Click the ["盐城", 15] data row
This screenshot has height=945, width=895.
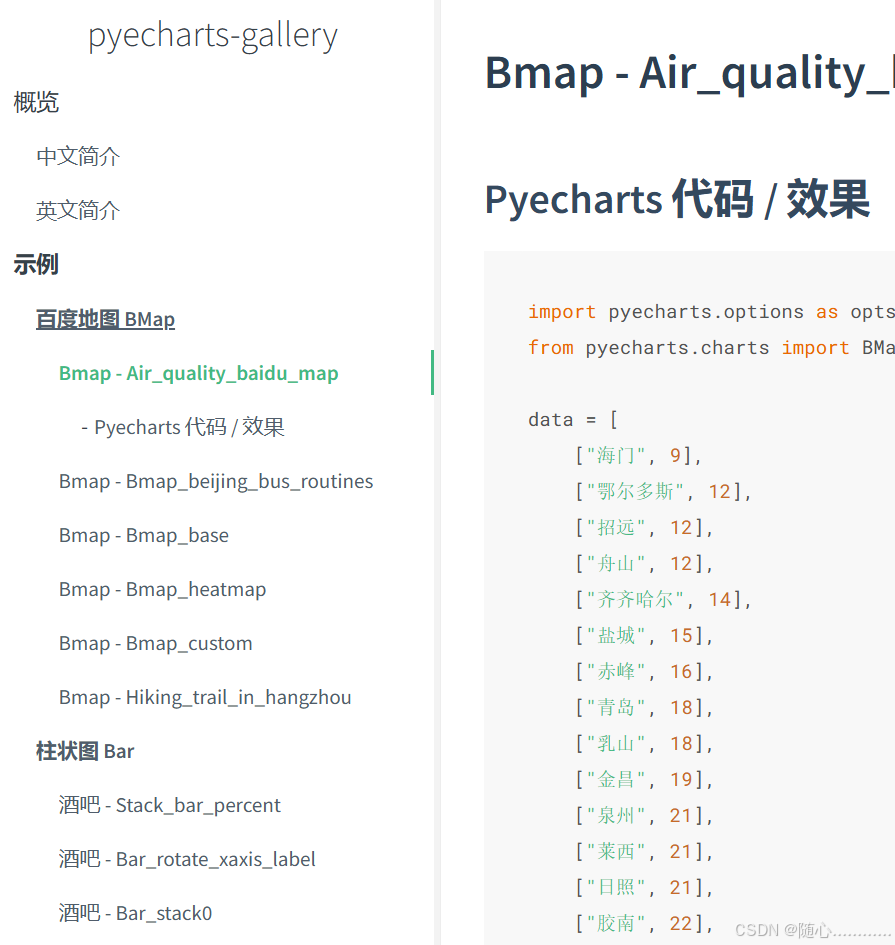coord(644,636)
